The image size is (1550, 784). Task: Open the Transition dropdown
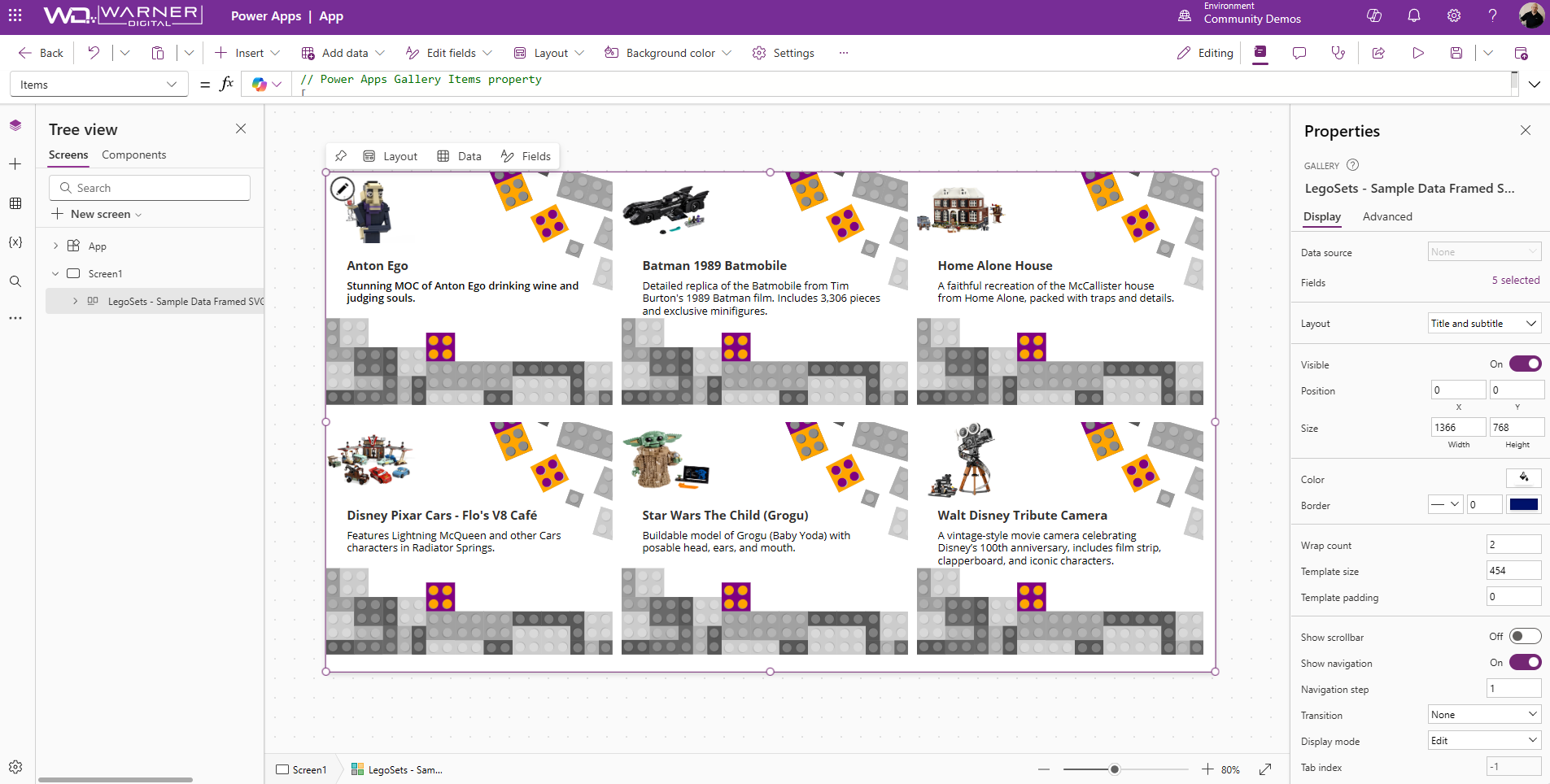(1485, 715)
